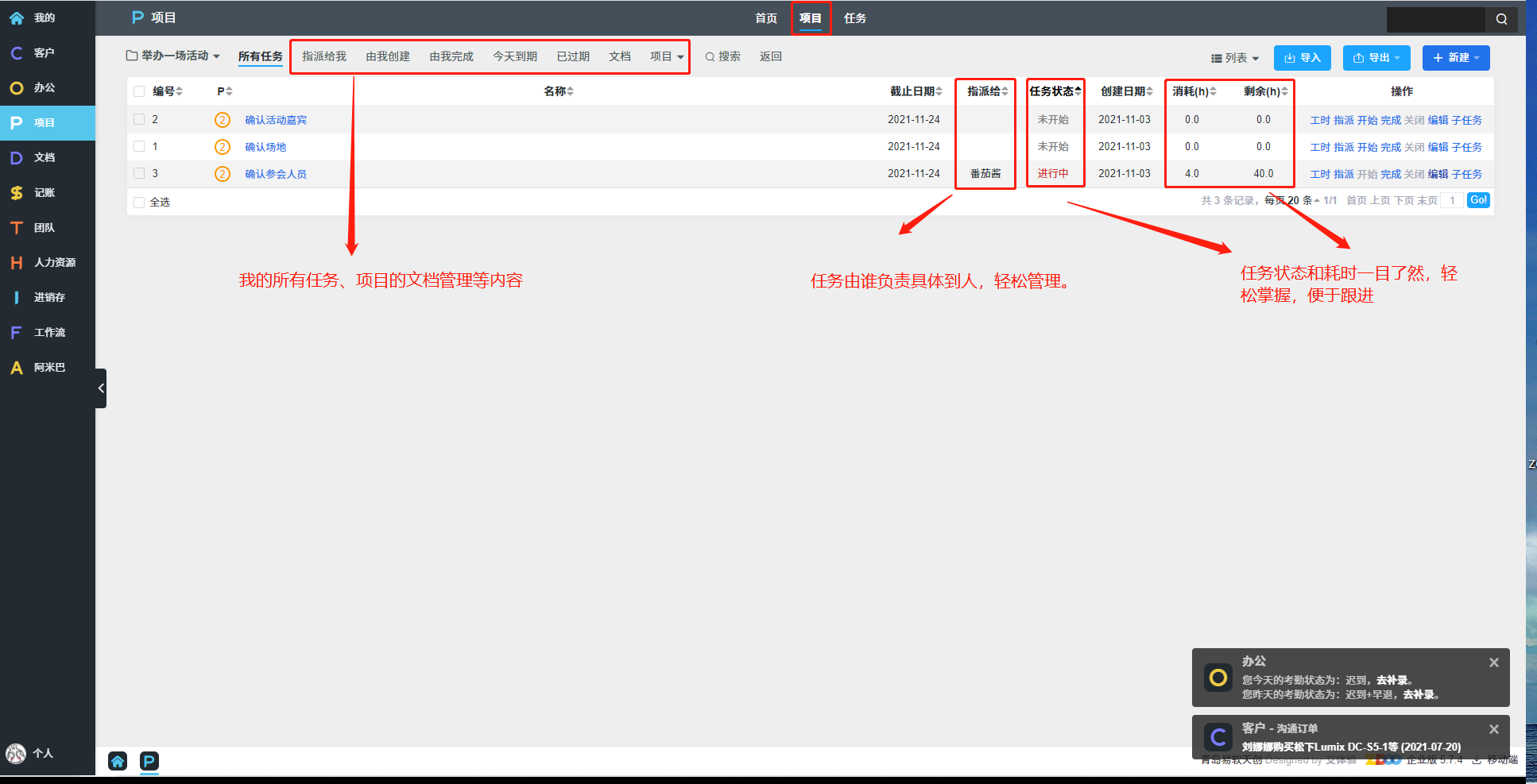Click 子任务 for task 确认场地
The width and height of the screenshot is (1537, 784).
click(x=1467, y=147)
